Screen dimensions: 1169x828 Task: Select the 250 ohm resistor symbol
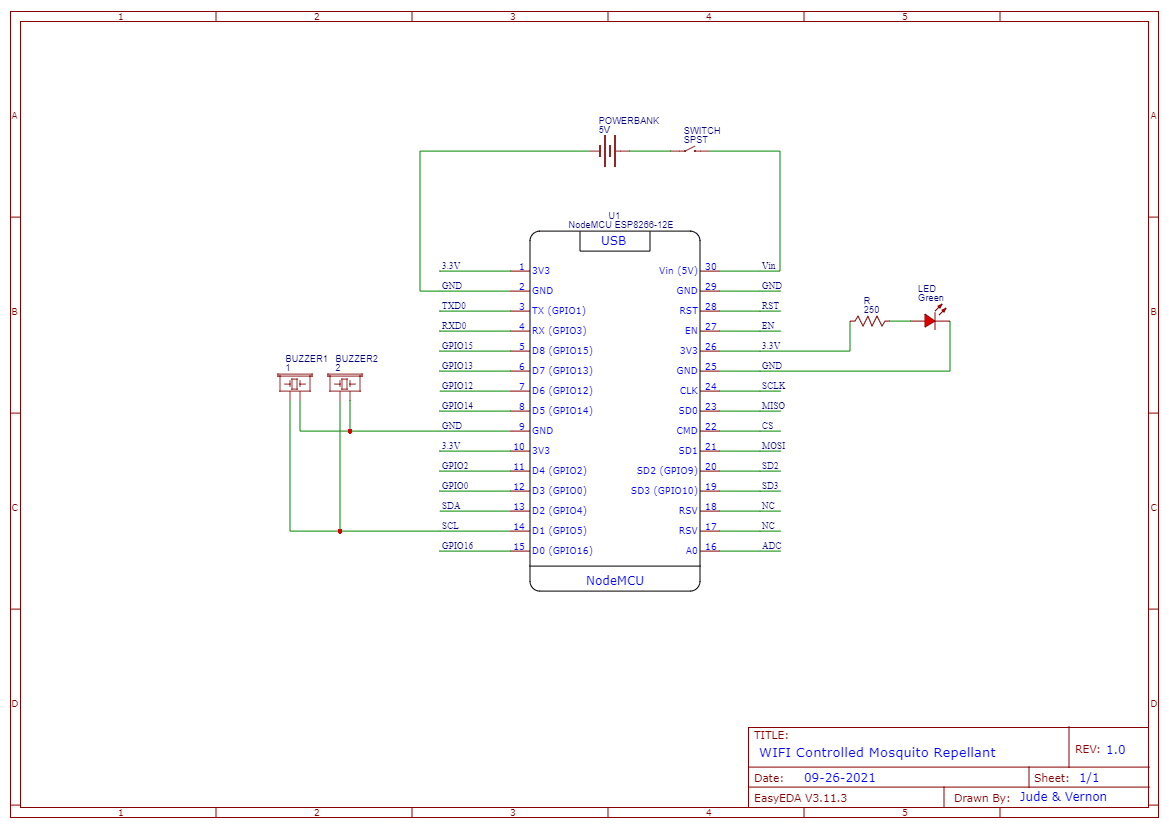[x=869, y=321]
